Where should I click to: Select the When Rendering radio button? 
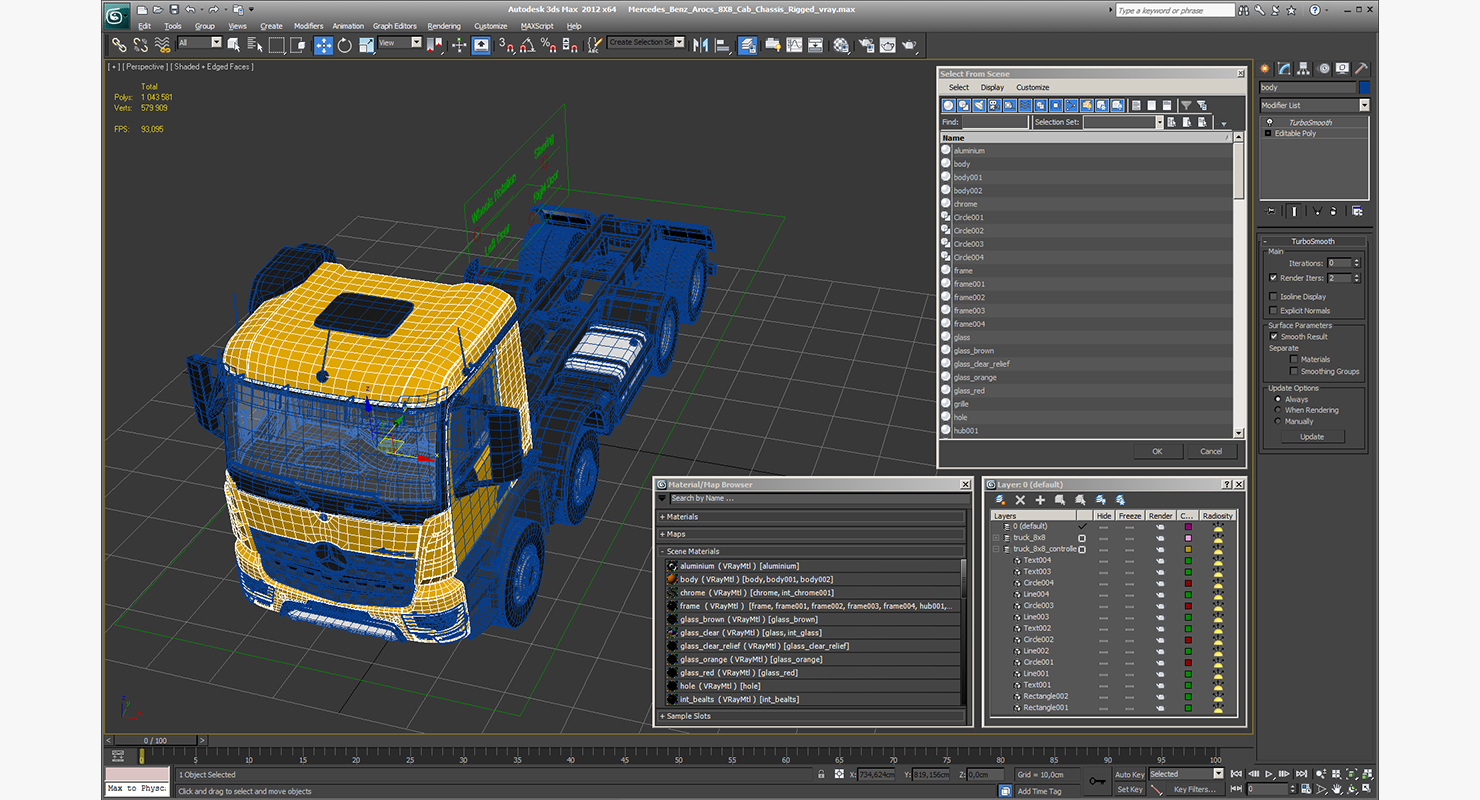tap(1278, 410)
